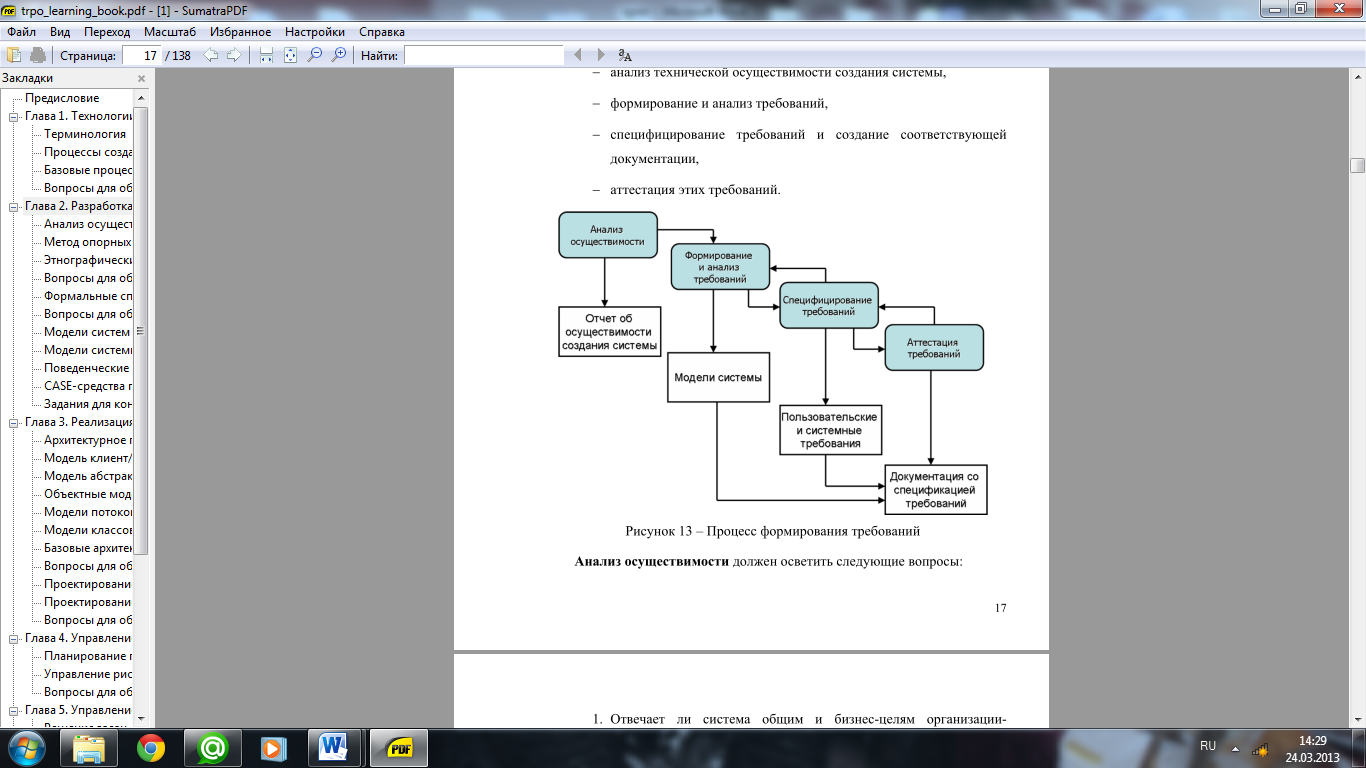This screenshot has width=1366, height=768.
Task: Click the Find Next arrow
Action: [601, 55]
